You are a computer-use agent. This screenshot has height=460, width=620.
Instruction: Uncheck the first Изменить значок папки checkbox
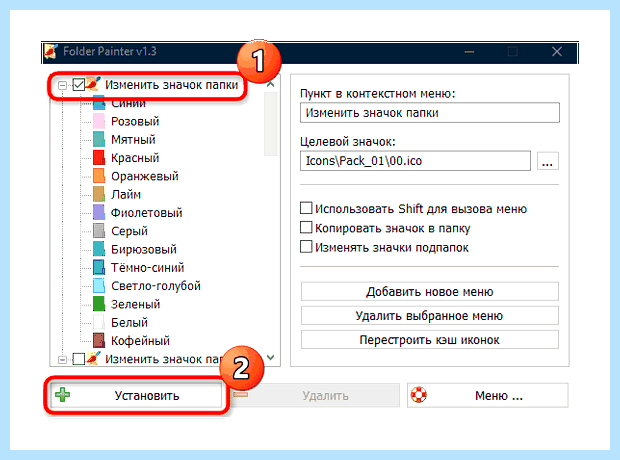(79, 85)
